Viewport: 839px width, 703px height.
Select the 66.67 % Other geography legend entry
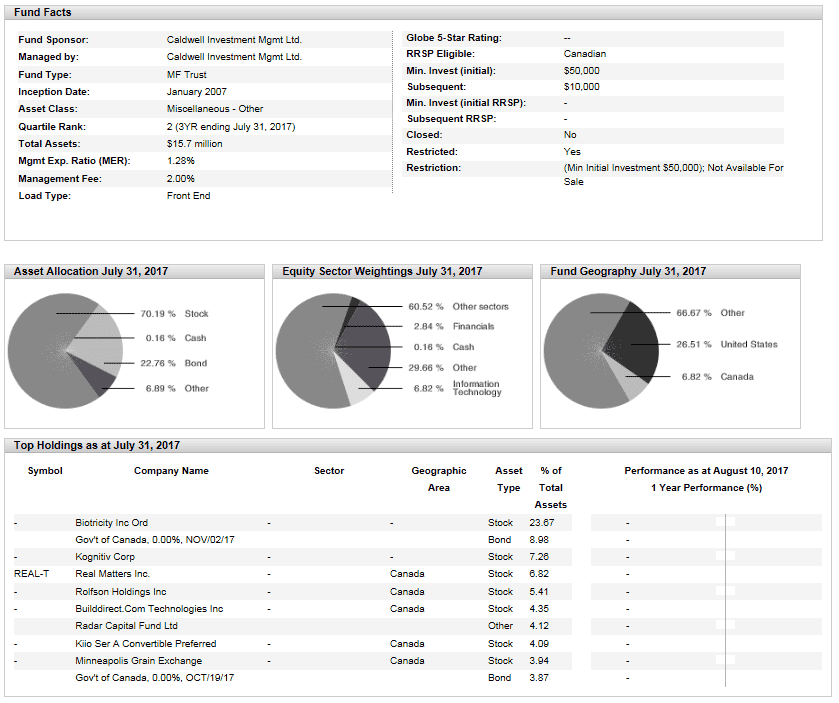(711, 312)
